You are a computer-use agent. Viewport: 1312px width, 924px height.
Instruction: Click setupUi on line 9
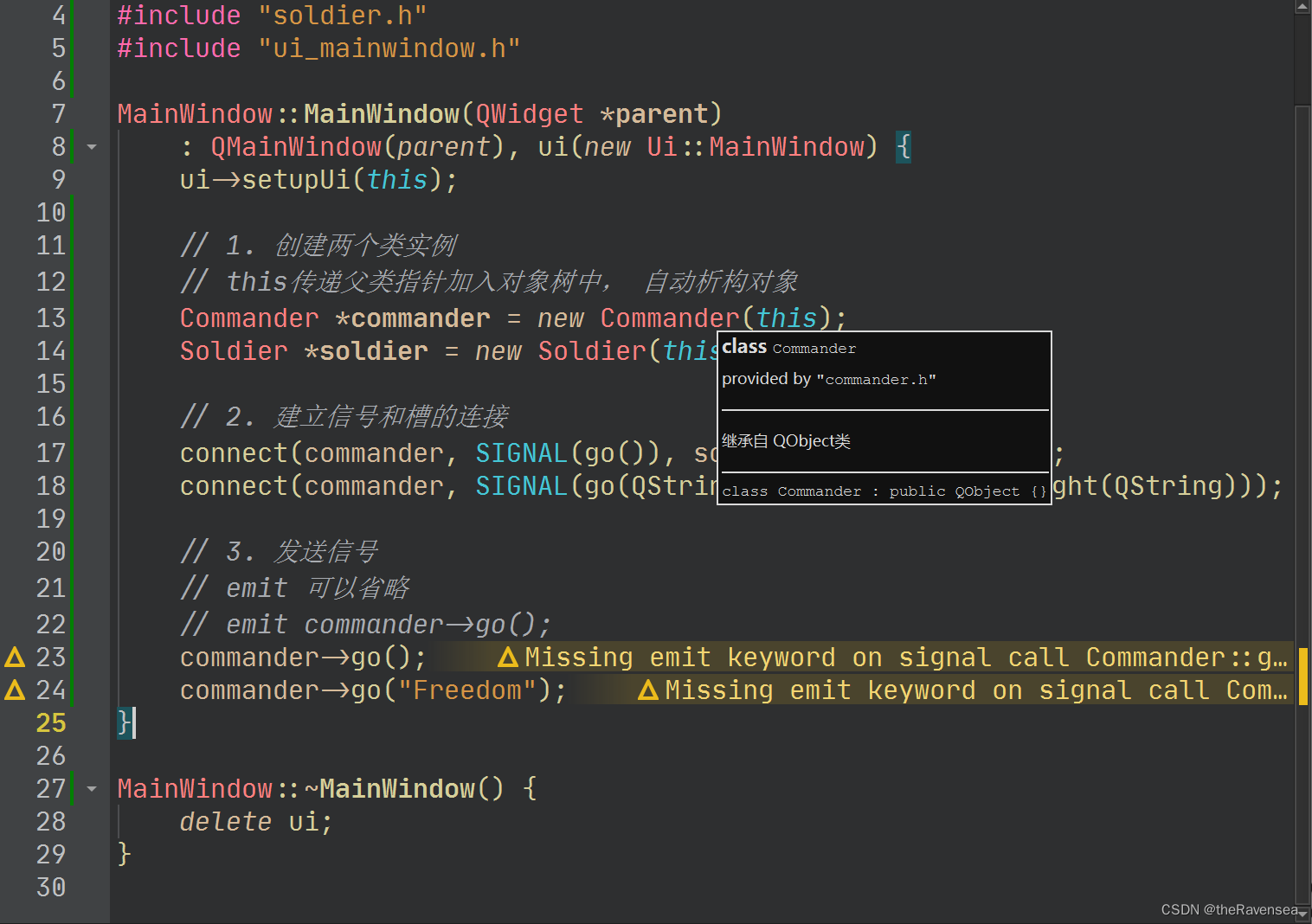(x=296, y=180)
